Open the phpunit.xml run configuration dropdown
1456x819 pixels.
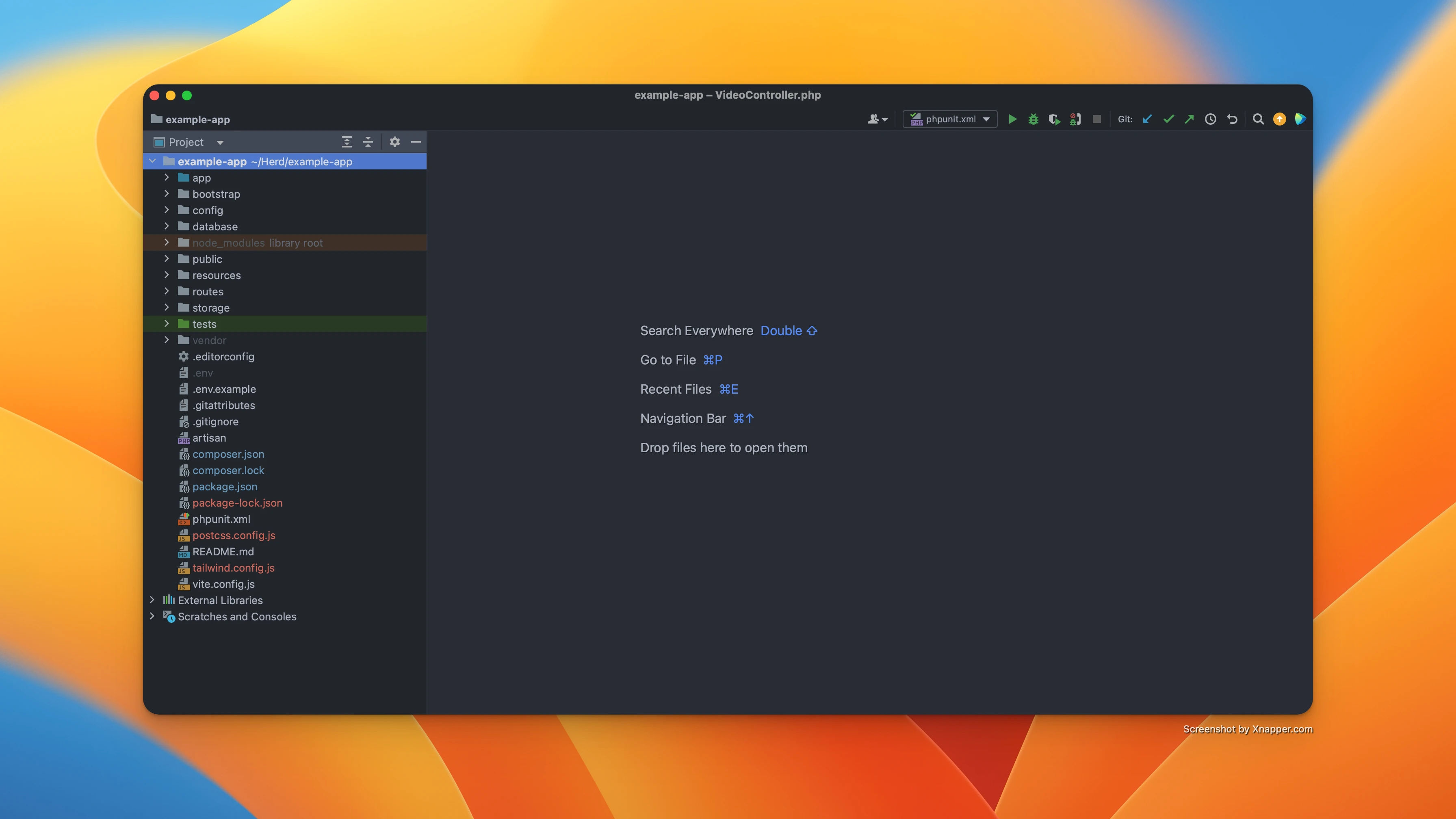(x=949, y=119)
